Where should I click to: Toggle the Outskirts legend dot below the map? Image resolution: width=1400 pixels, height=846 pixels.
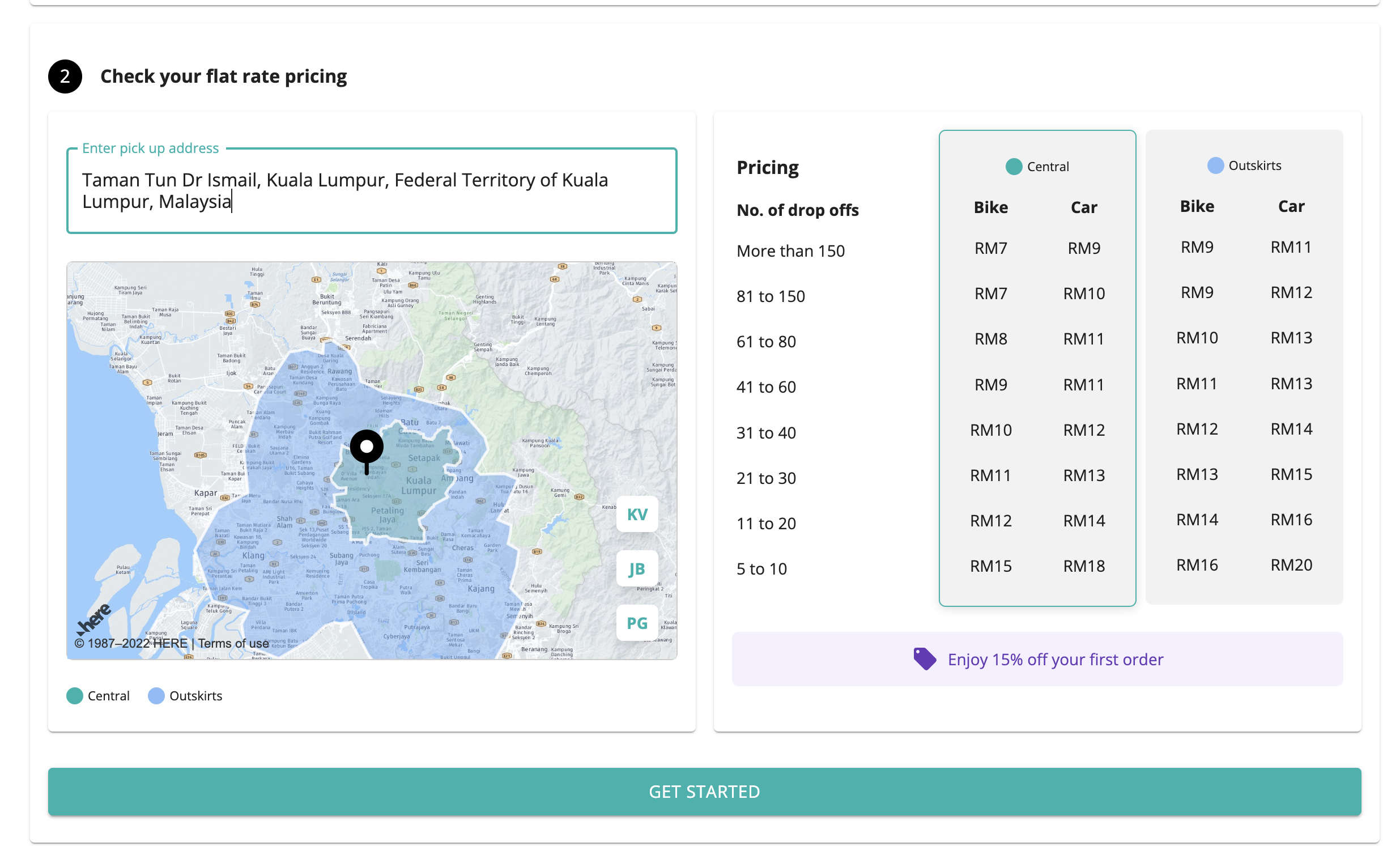coord(155,695)
